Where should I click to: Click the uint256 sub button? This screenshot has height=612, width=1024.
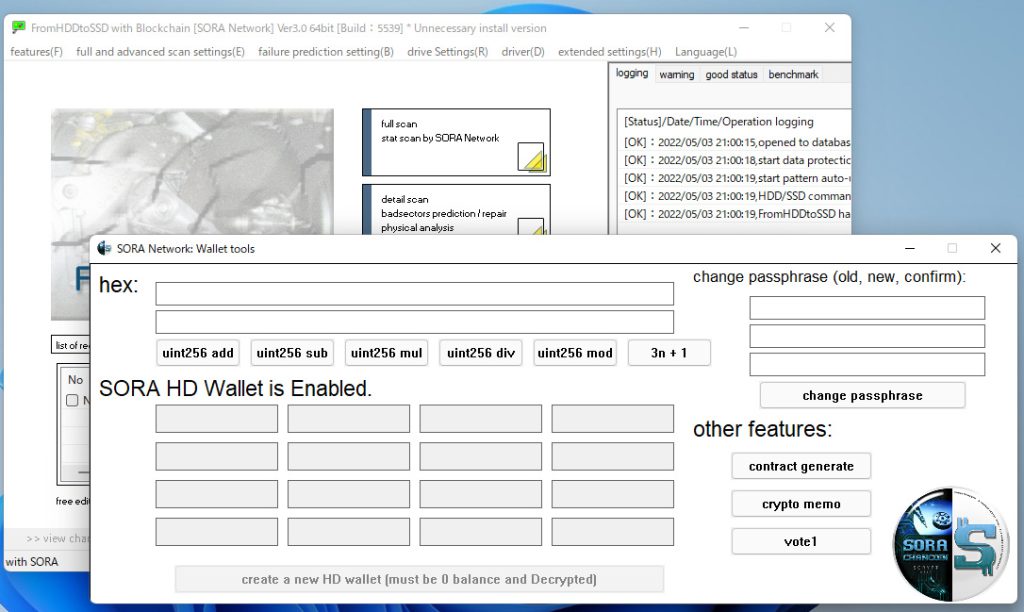point(292,353)
